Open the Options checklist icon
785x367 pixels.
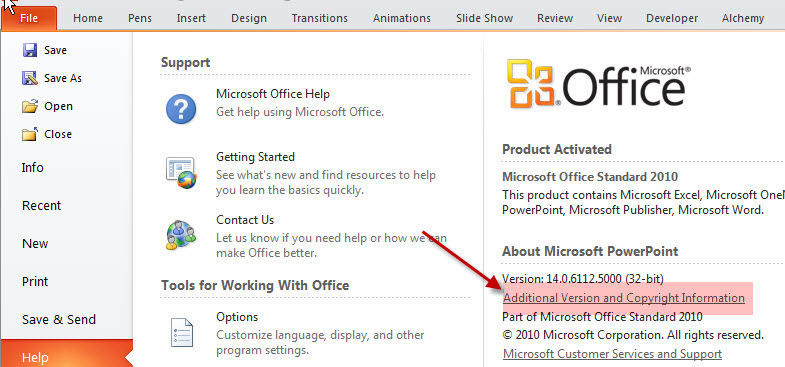click(x=182, y=332)
